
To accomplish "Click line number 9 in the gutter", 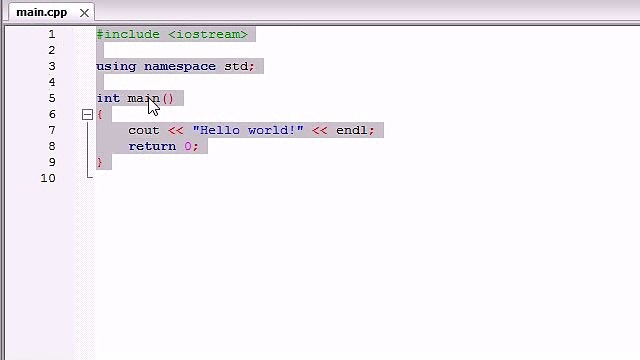I will (x=52, y=162).
